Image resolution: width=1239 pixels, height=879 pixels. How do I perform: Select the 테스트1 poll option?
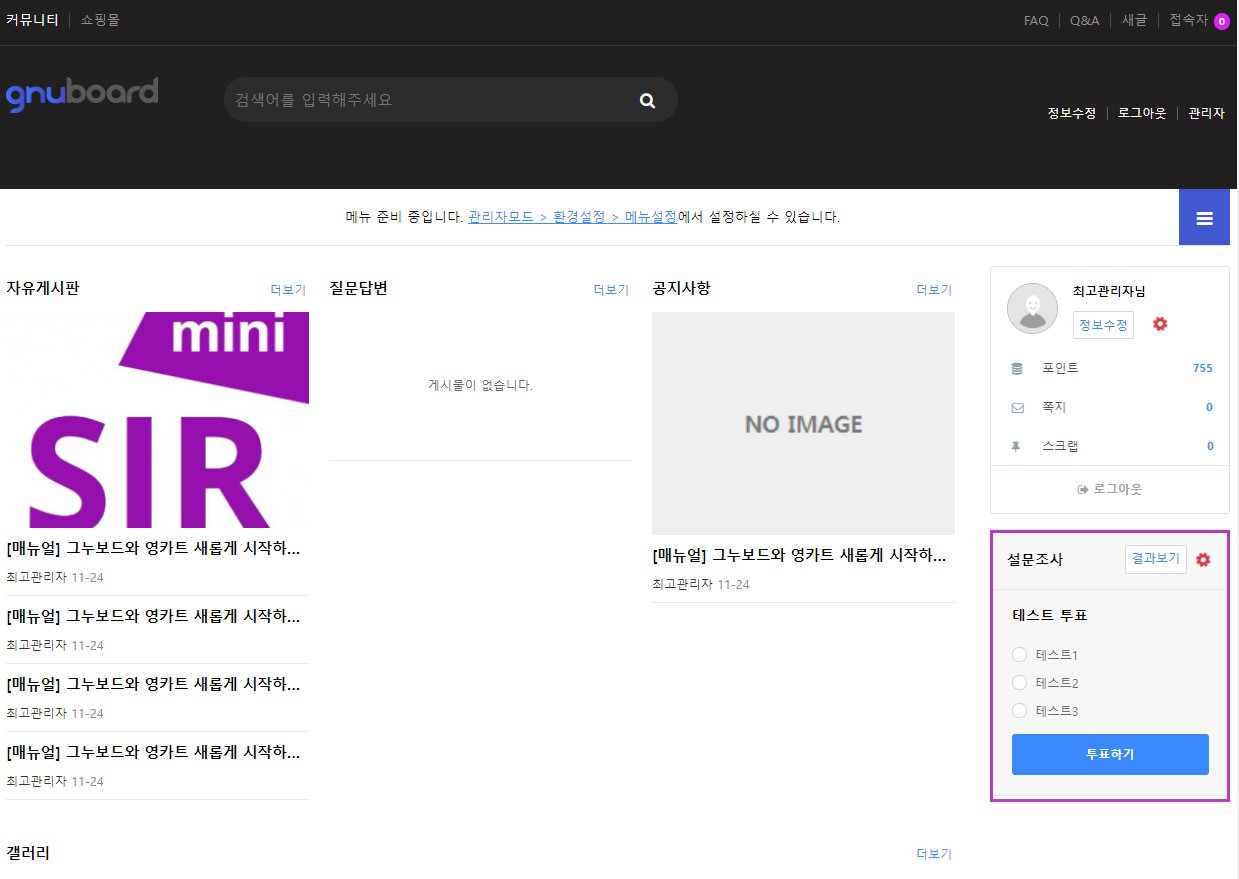(1020, 655)
